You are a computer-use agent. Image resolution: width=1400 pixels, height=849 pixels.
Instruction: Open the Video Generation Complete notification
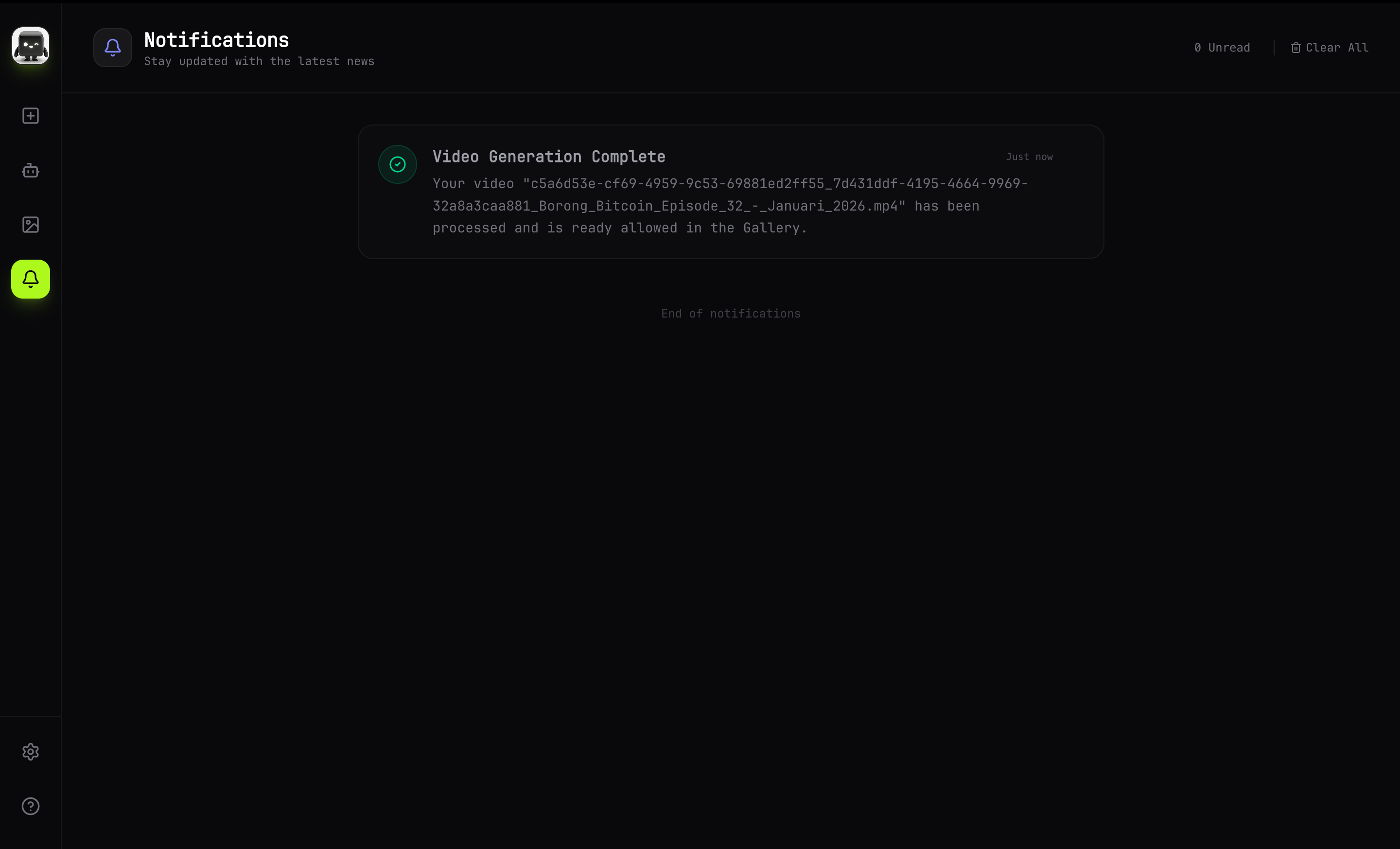(731, 192)
